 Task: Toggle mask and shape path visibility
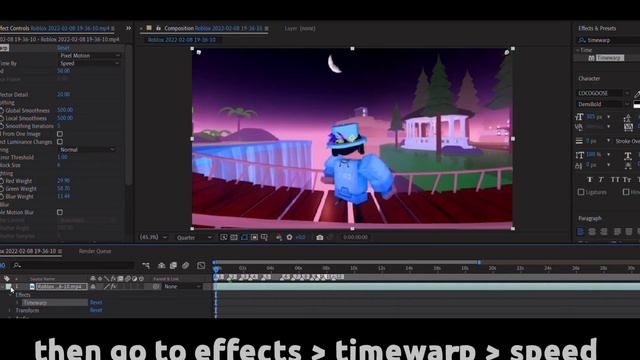(244, 237)
